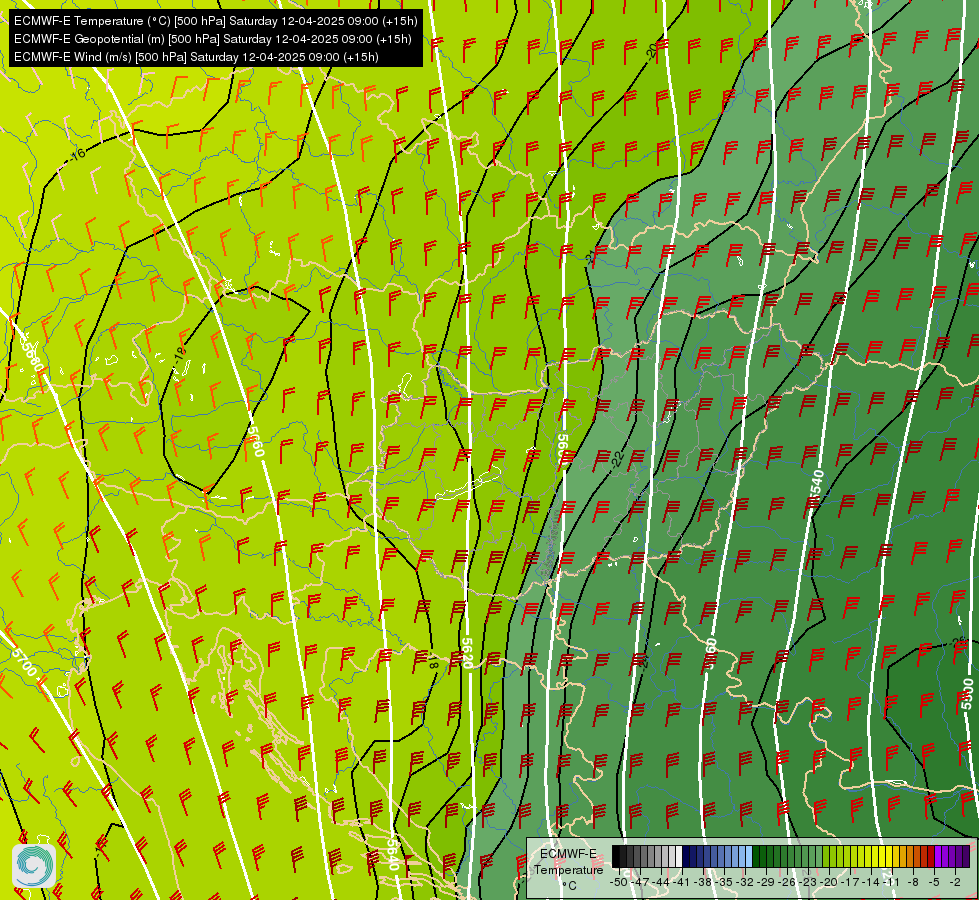
Task: Pick the bright yellow swatch above -11
Action: [x=889, y=856]
